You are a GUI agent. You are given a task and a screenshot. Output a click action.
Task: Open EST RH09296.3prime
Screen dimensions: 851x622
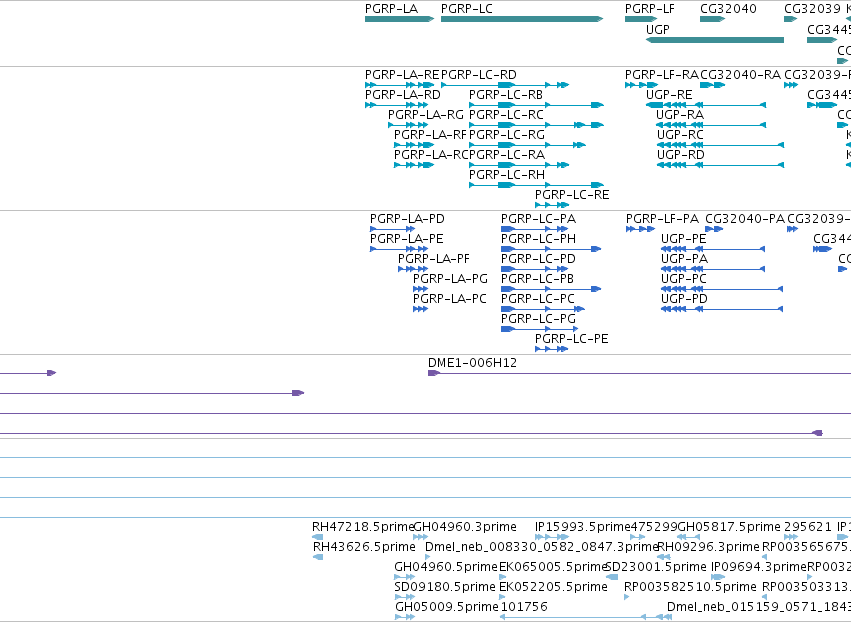(708, 547)
